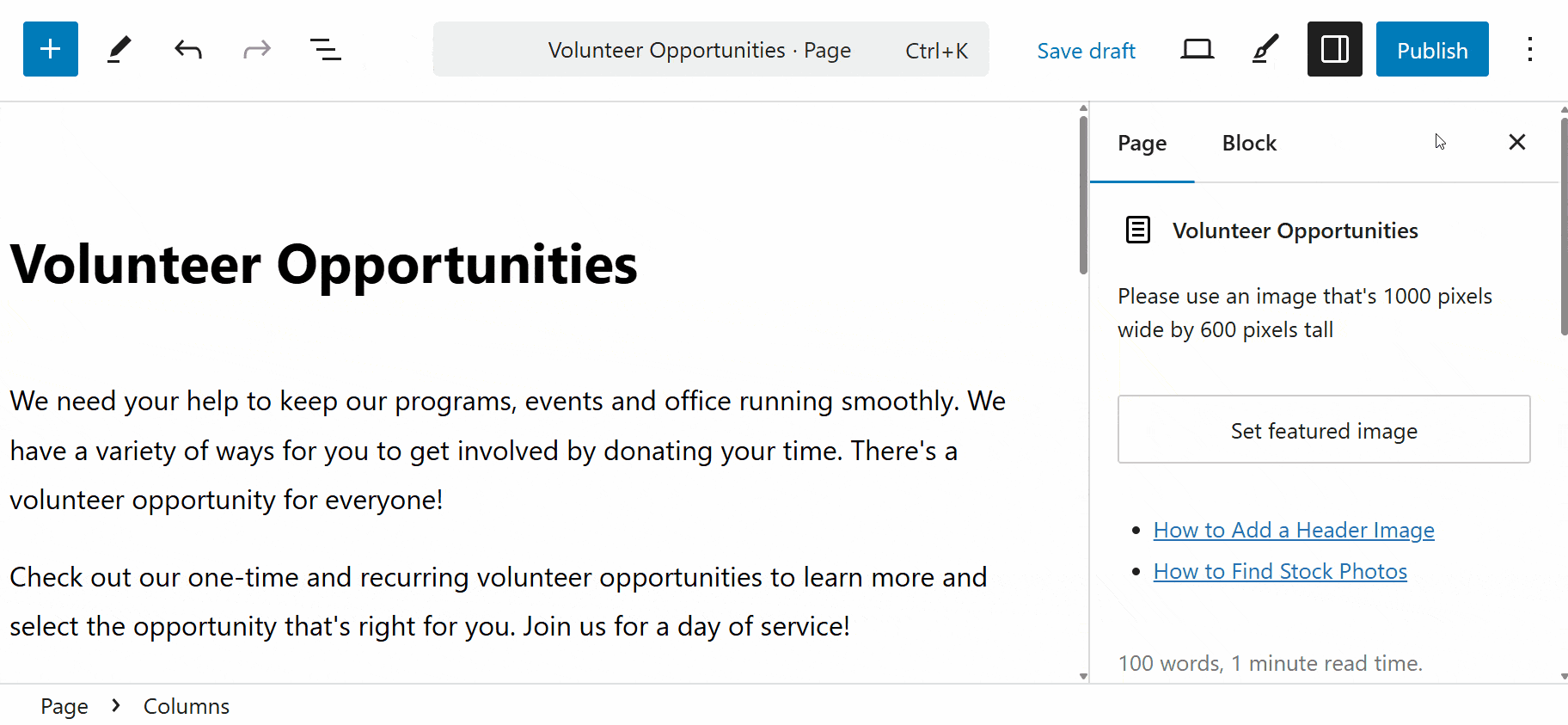Screen dimensions: 1568x725
Task: Click Set featured image button
Action: click(x=1323, y=430)
